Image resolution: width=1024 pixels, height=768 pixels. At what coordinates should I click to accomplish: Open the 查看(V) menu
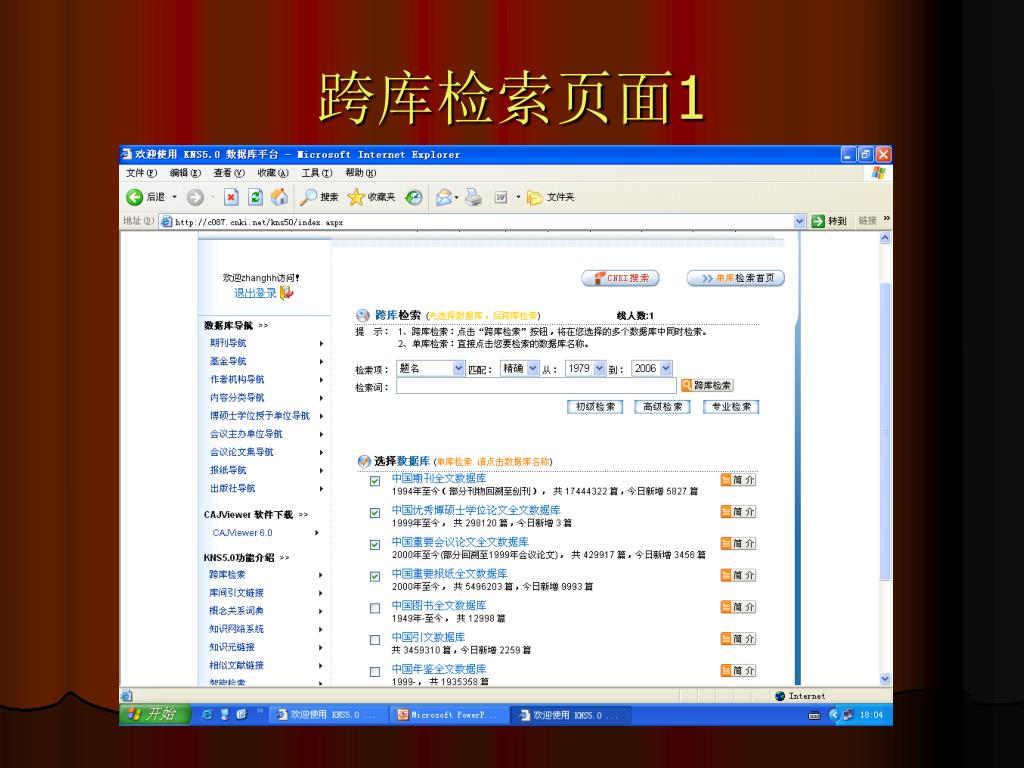click(x=229, y=173)
